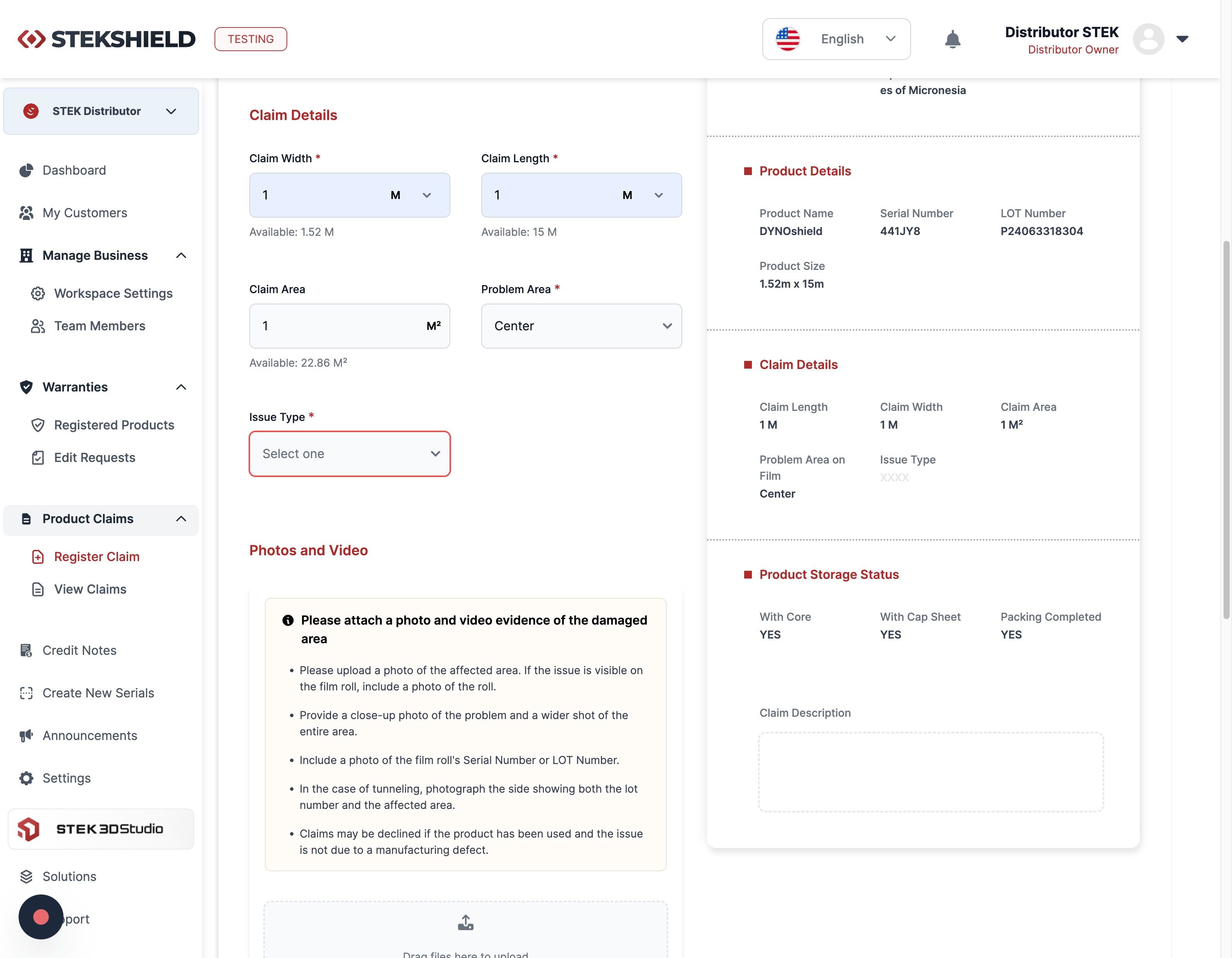Go to Registered Products page
The height and width of the screenshot is (958, 1232).
pyautogui.click(x=114, y=425)
